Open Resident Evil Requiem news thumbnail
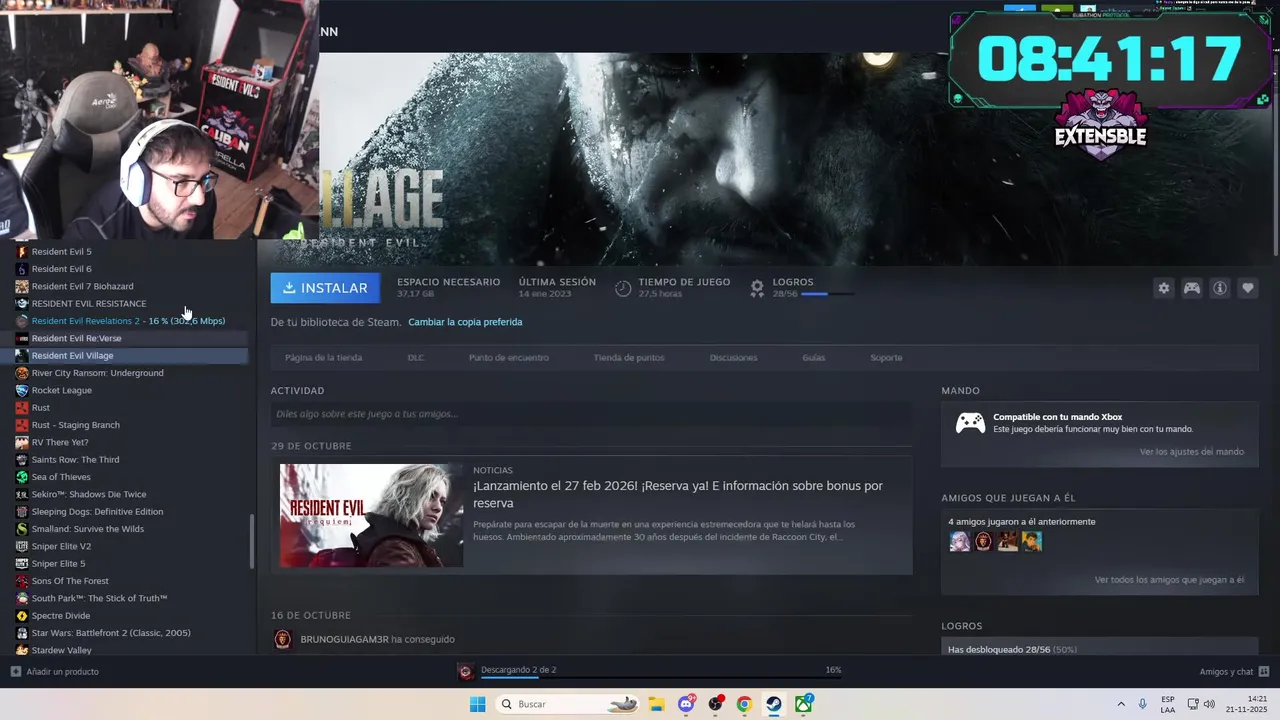This screenshot has height=720, width=1280. (x=371, y=515)
